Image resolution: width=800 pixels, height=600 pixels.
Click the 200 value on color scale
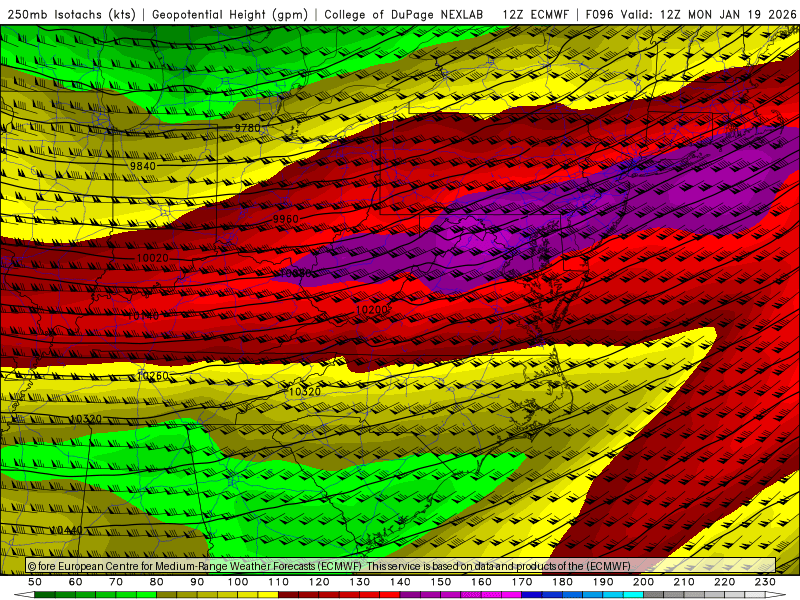click(x=644, y=582)
